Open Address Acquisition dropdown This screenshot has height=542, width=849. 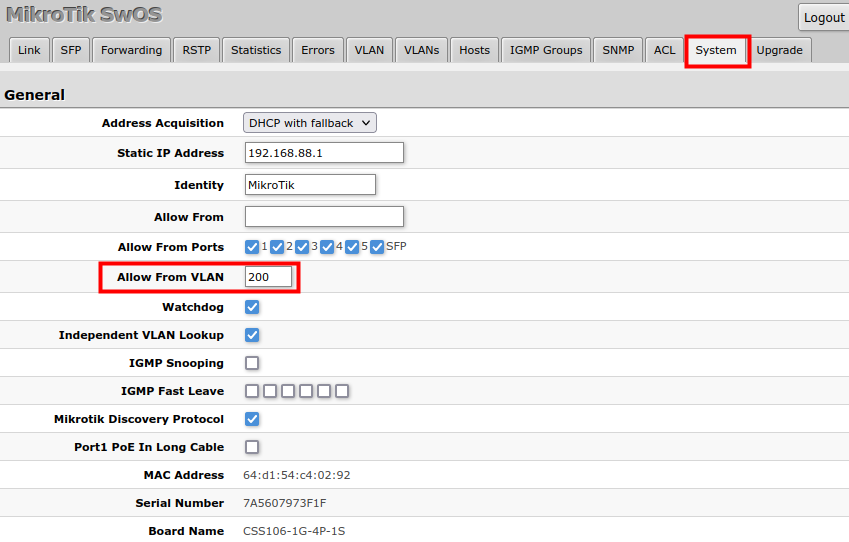310,123
